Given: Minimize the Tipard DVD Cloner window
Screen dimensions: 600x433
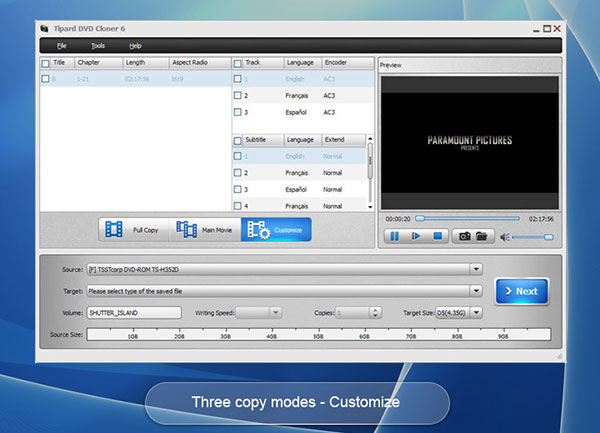Looking at the screenshot, I should pos(536,30).
